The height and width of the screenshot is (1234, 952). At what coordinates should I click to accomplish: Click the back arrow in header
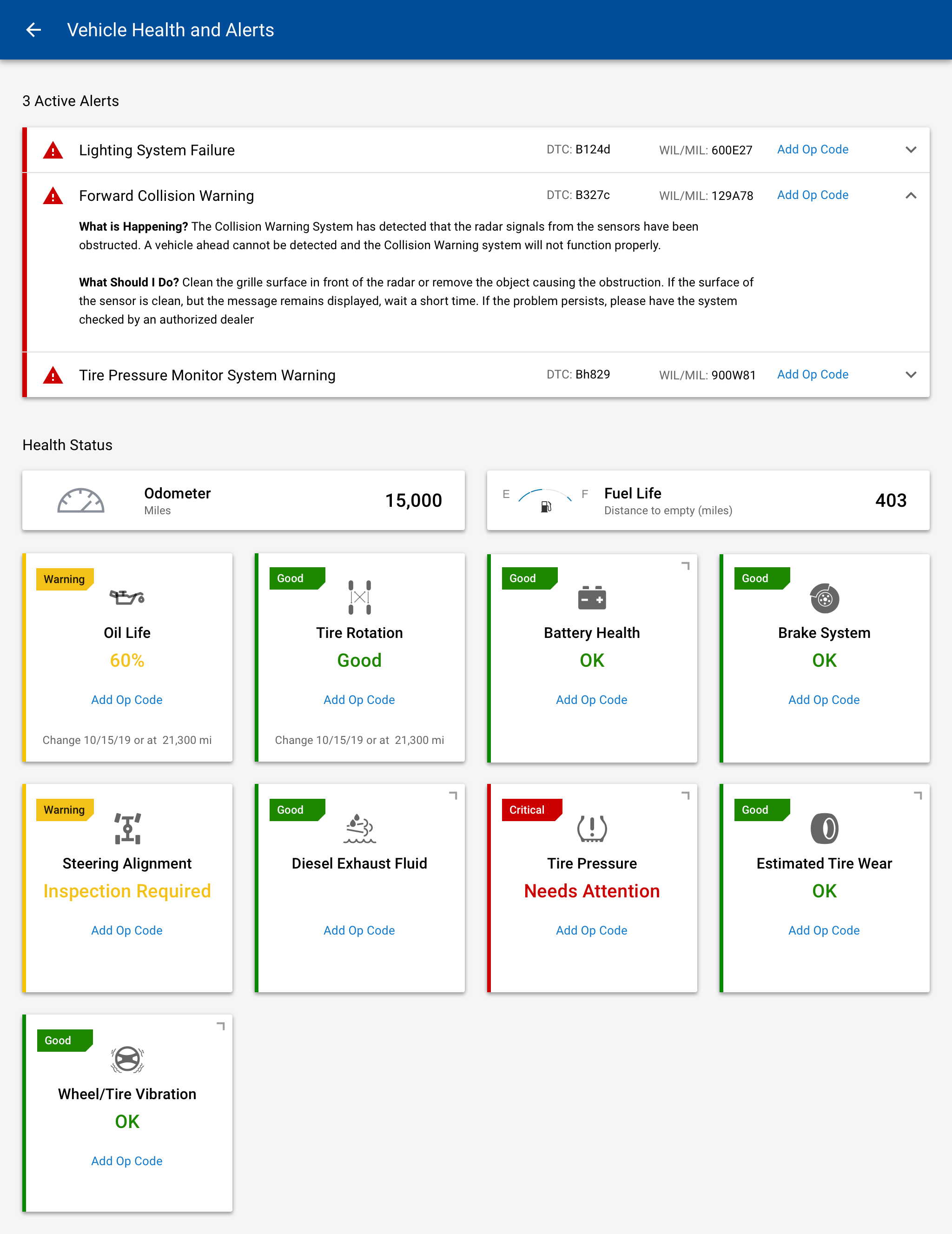pos(34,30)
